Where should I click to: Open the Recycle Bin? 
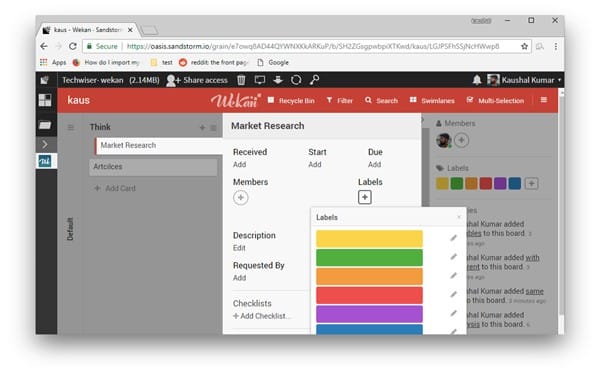(x=291, y=101)
